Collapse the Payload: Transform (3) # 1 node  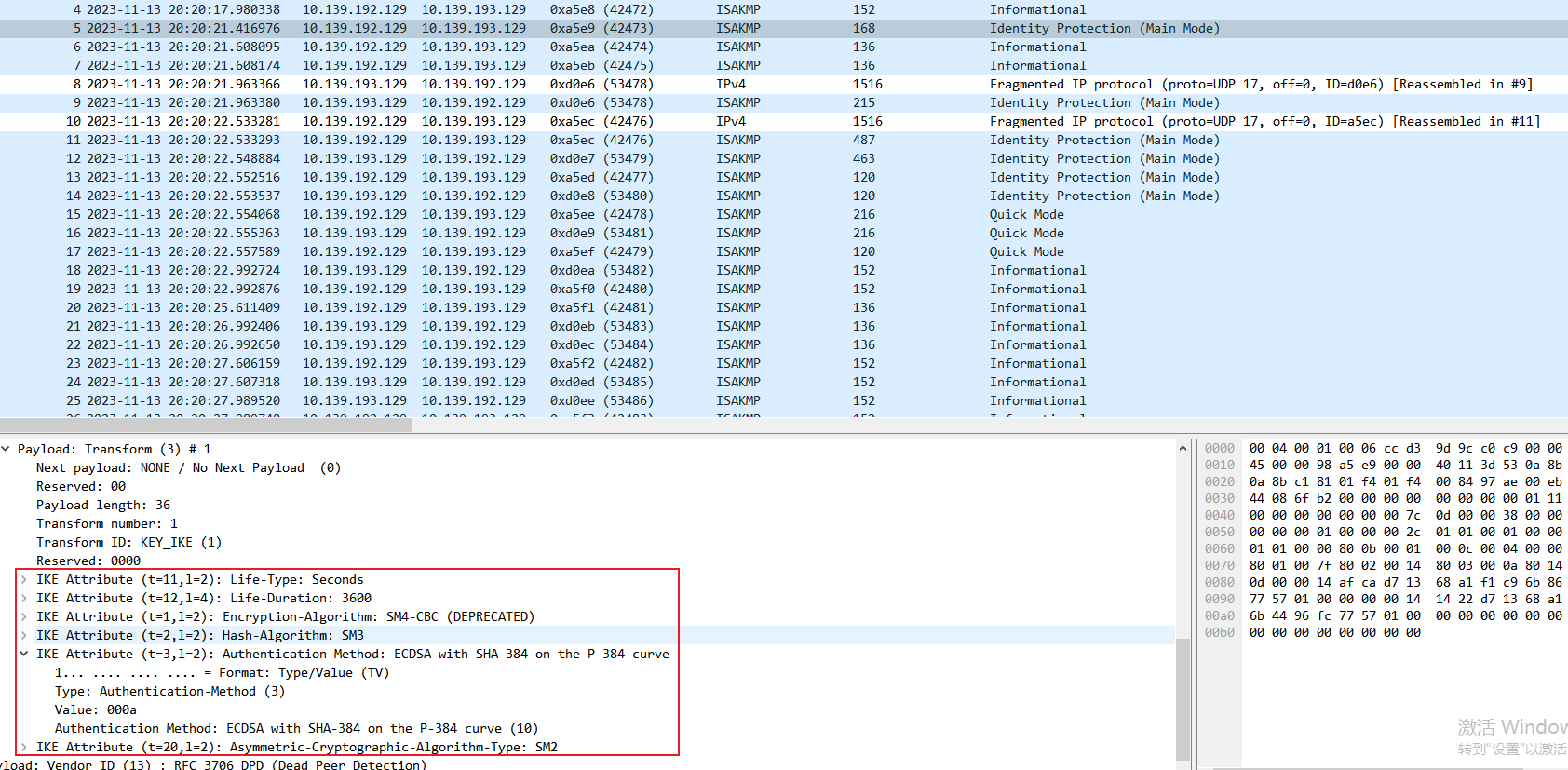click(7, 449)
